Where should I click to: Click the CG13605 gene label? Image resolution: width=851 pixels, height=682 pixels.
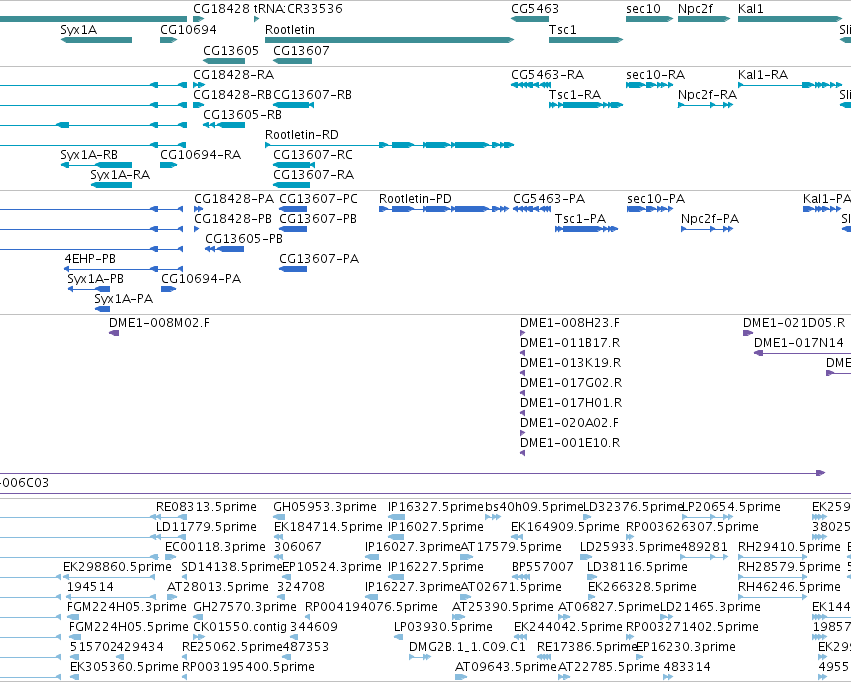coord(231,50)
